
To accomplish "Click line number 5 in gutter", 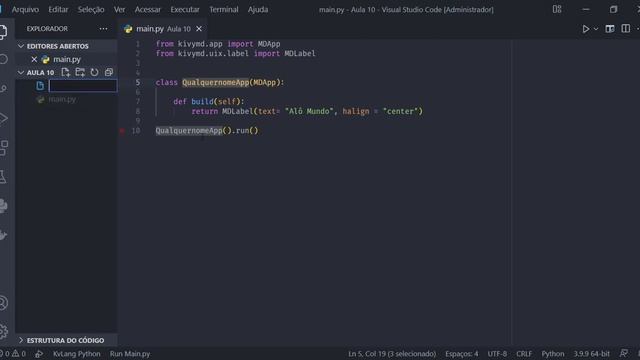I will pos(138,82).
